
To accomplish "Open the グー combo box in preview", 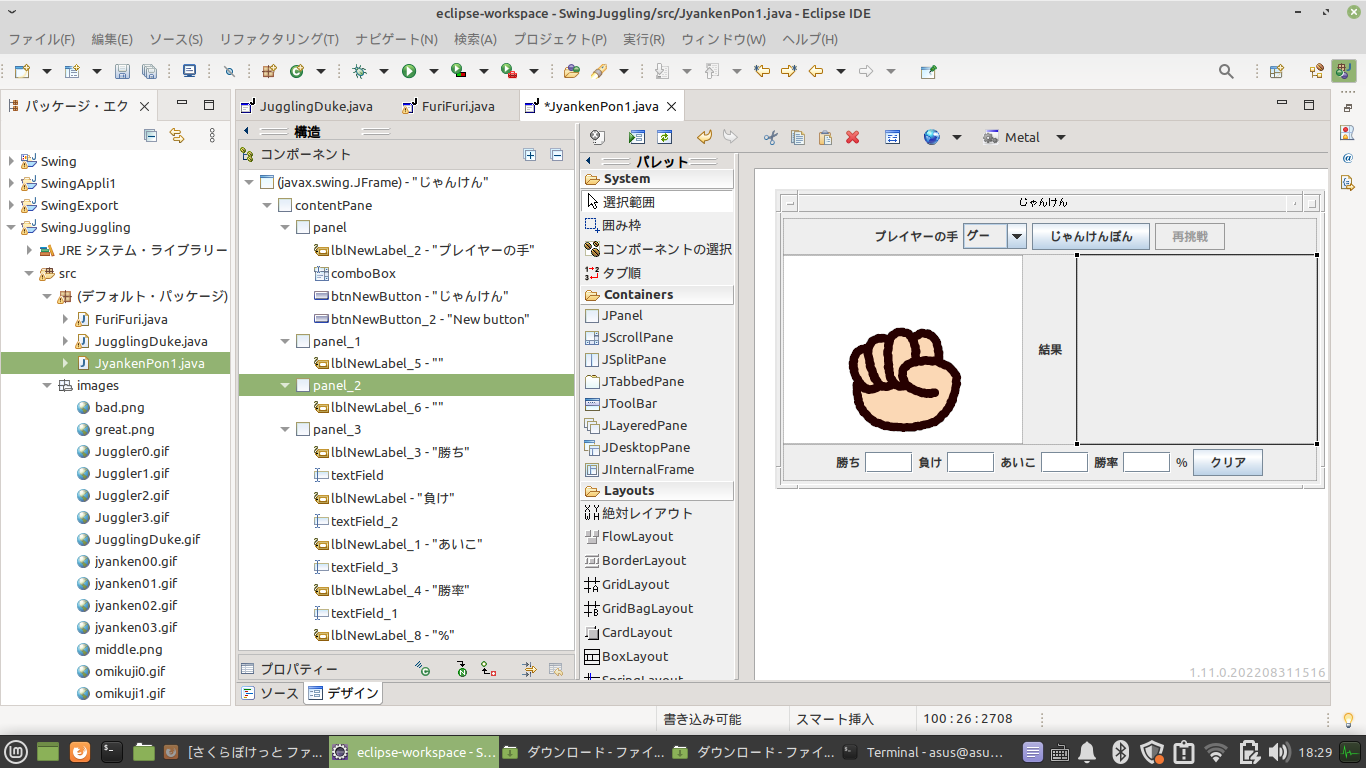I will pyautogui.click(x=1017, y=237).
